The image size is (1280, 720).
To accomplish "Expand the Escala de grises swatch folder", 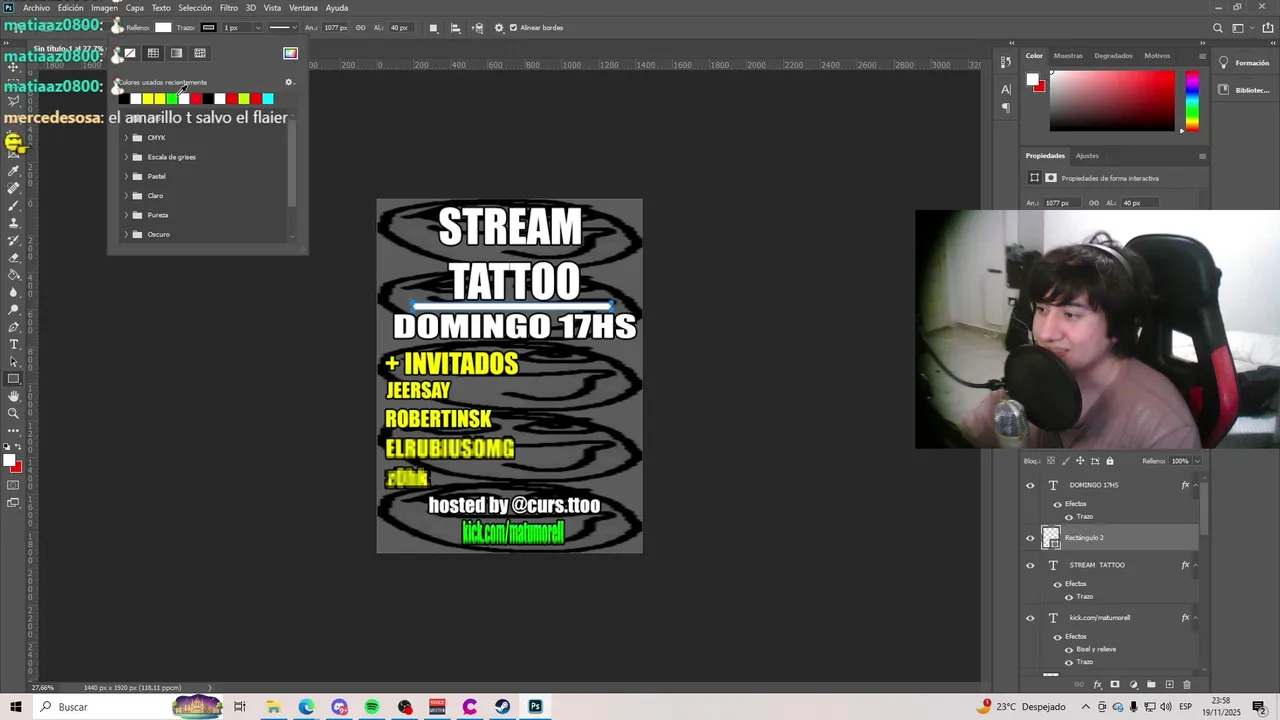I will point(126,157).
